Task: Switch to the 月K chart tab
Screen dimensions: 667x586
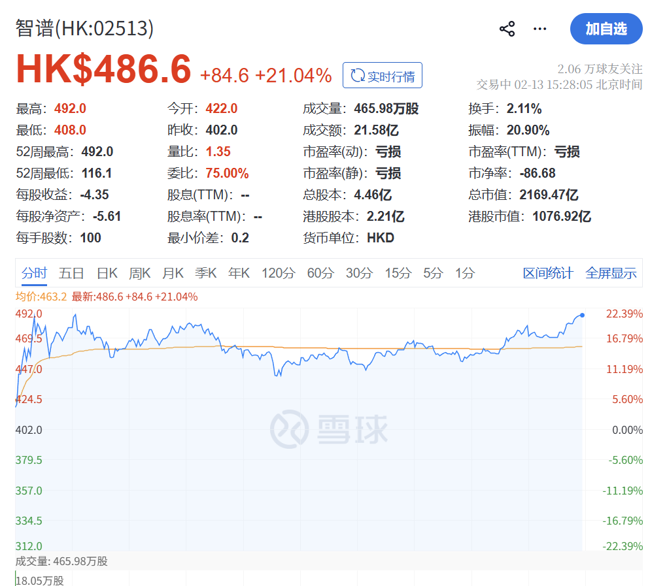Action: [x=173, y=273]
